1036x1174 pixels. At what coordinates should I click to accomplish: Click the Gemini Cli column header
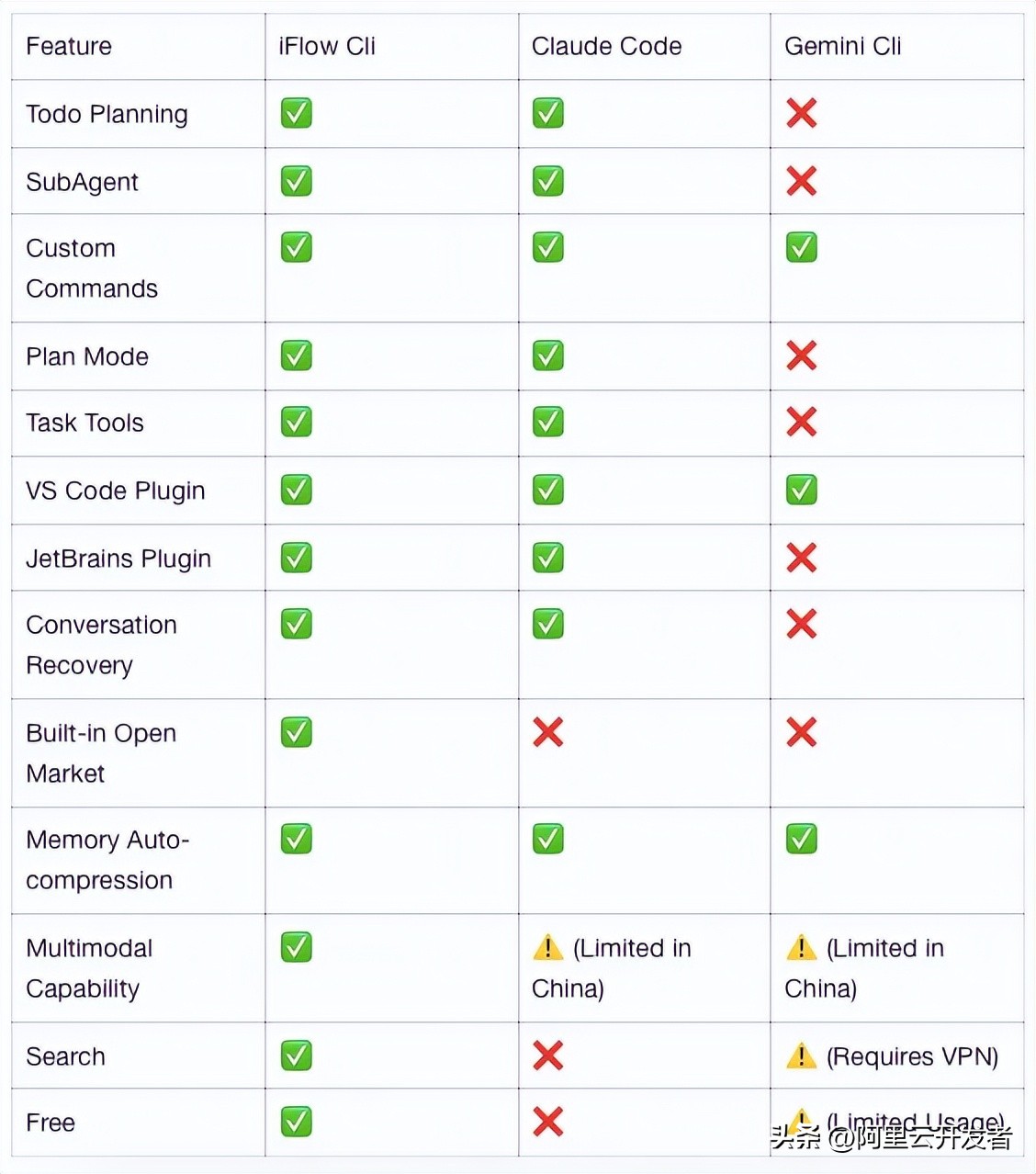842,46
